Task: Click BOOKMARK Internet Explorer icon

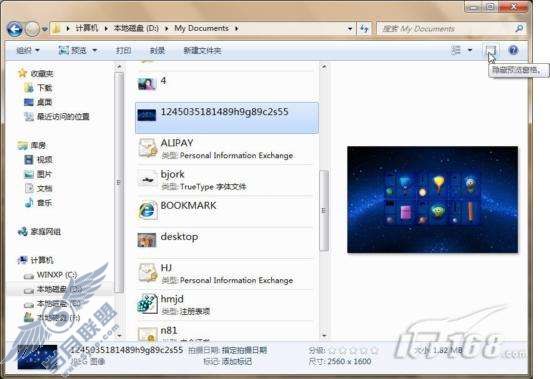Action: pos(147,210)
